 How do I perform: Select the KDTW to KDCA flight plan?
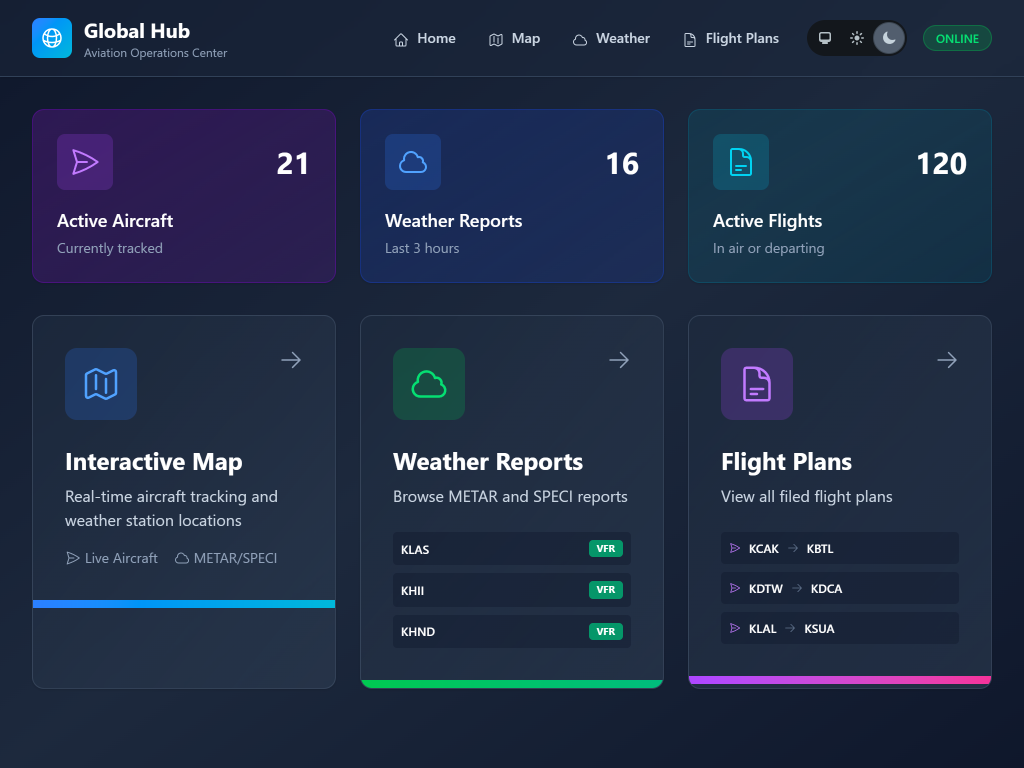(x=839, y=588)
